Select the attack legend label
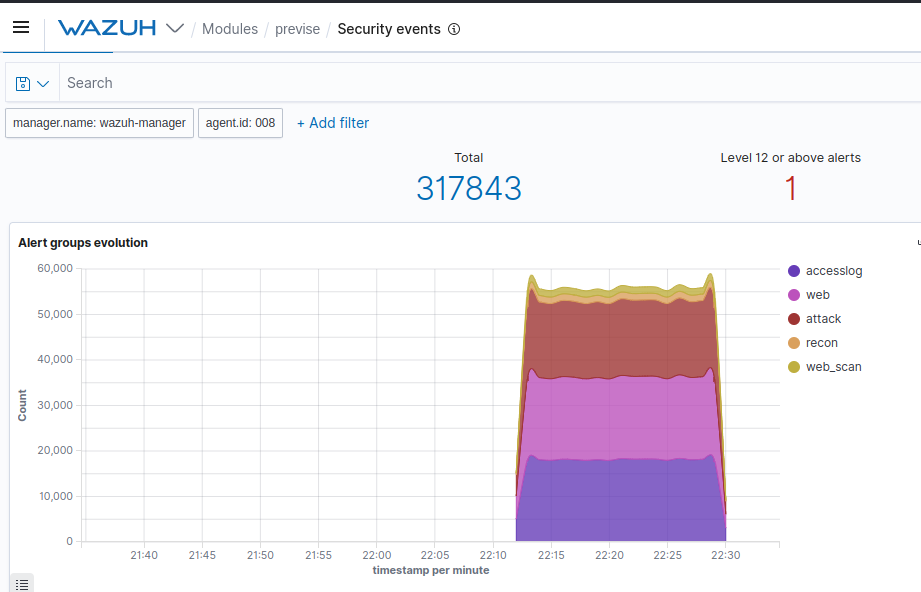 pos(823,319)
